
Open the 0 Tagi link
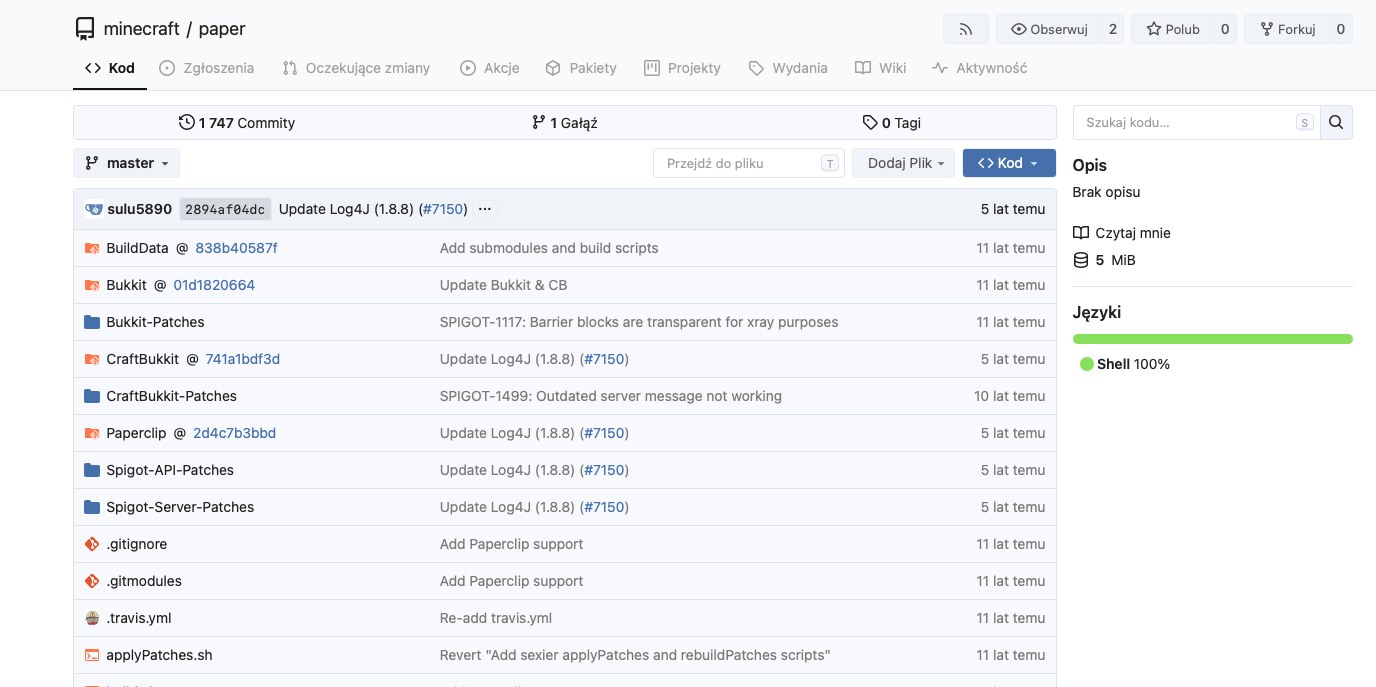click(892, 123)
